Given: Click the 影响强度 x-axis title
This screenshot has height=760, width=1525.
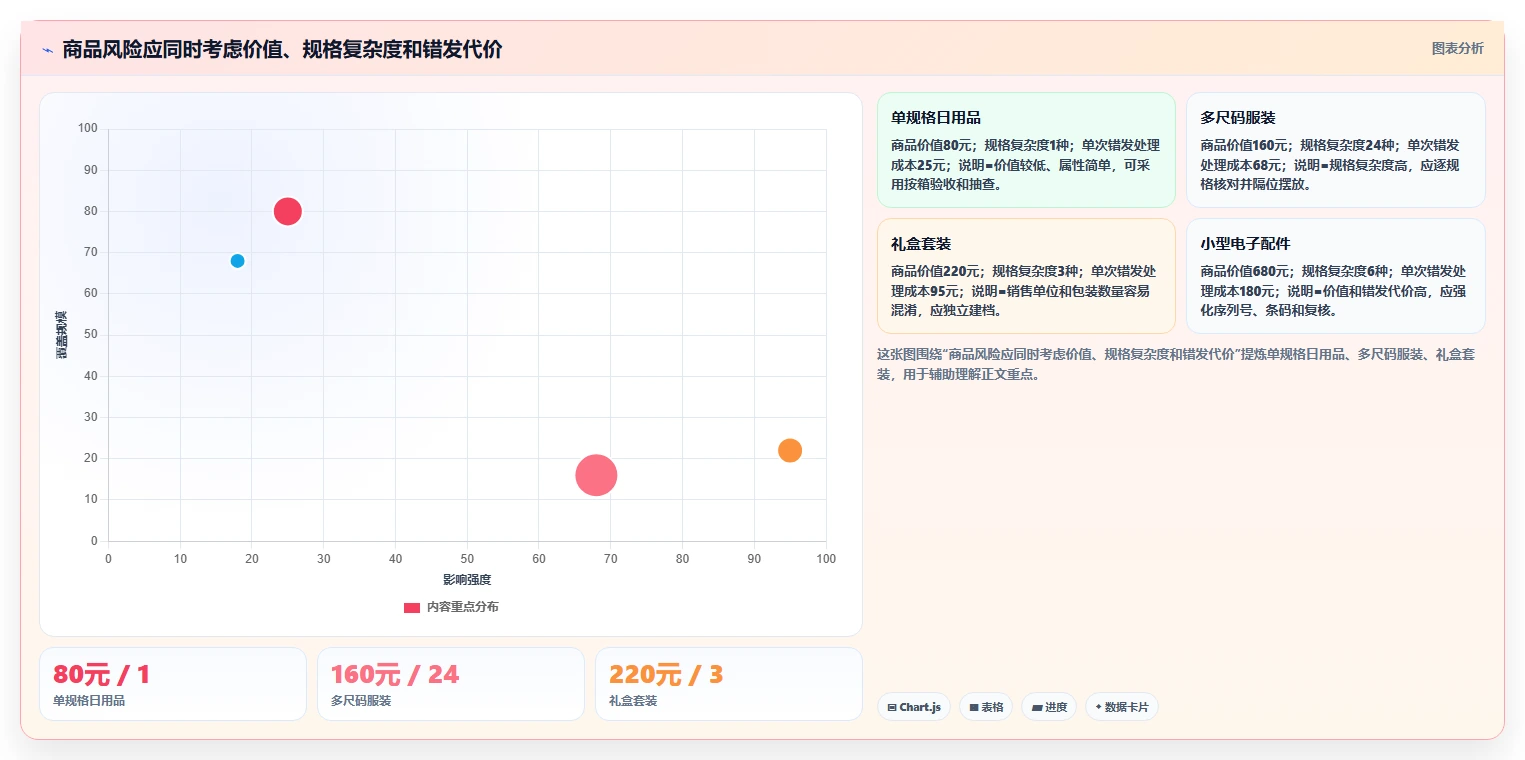Looking at the screenshot, I should tap(467, 580).
